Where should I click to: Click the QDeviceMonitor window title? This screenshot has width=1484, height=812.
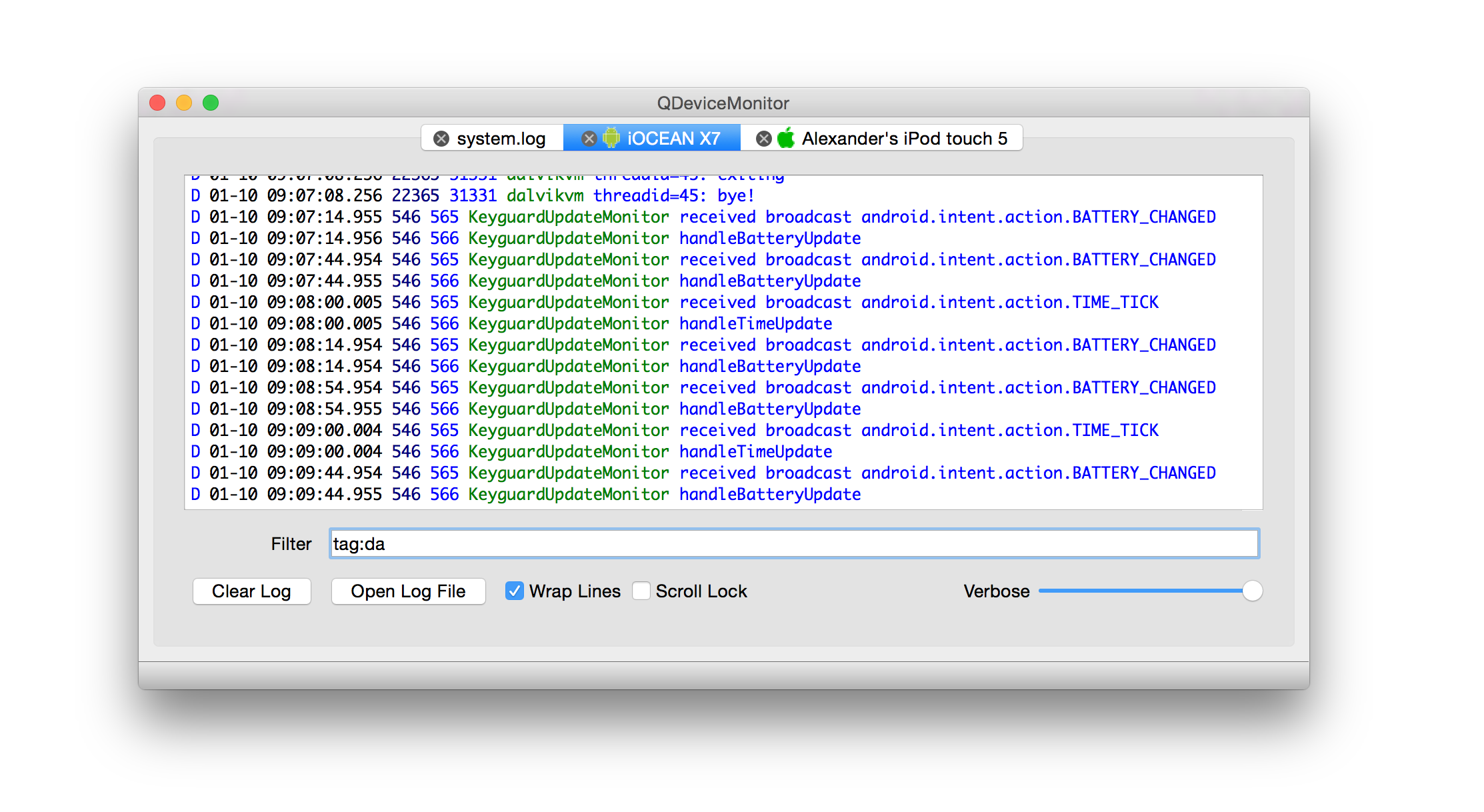click(723, 103)
